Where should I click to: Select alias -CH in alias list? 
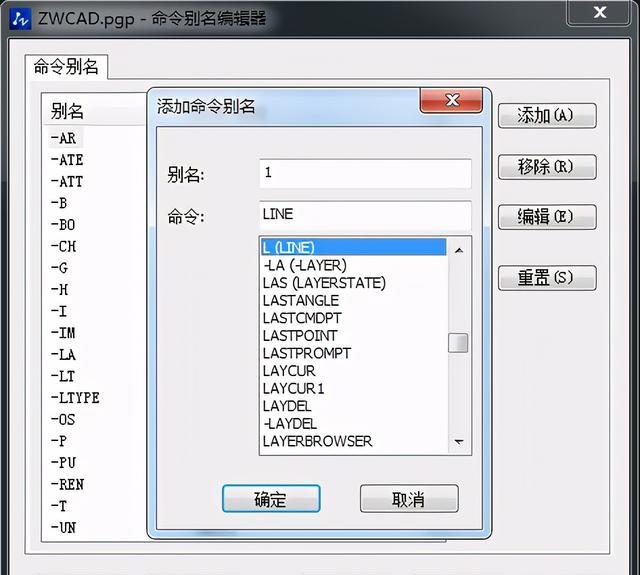pos(63,246)
